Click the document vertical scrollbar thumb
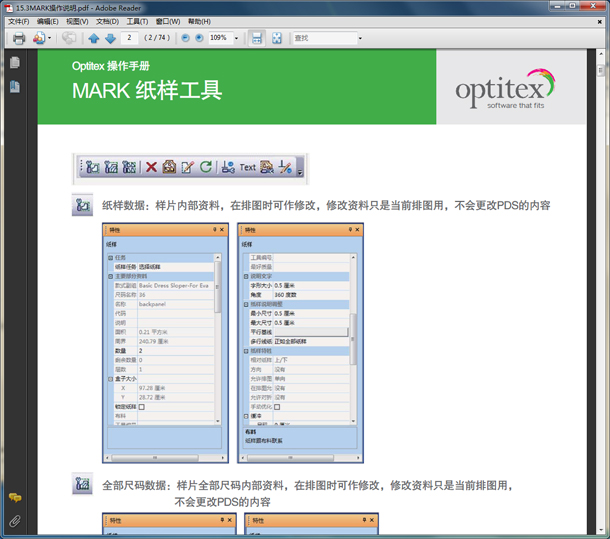Viewport: 610px width, 539px height. pyautogui.click(x=601, y=70)
